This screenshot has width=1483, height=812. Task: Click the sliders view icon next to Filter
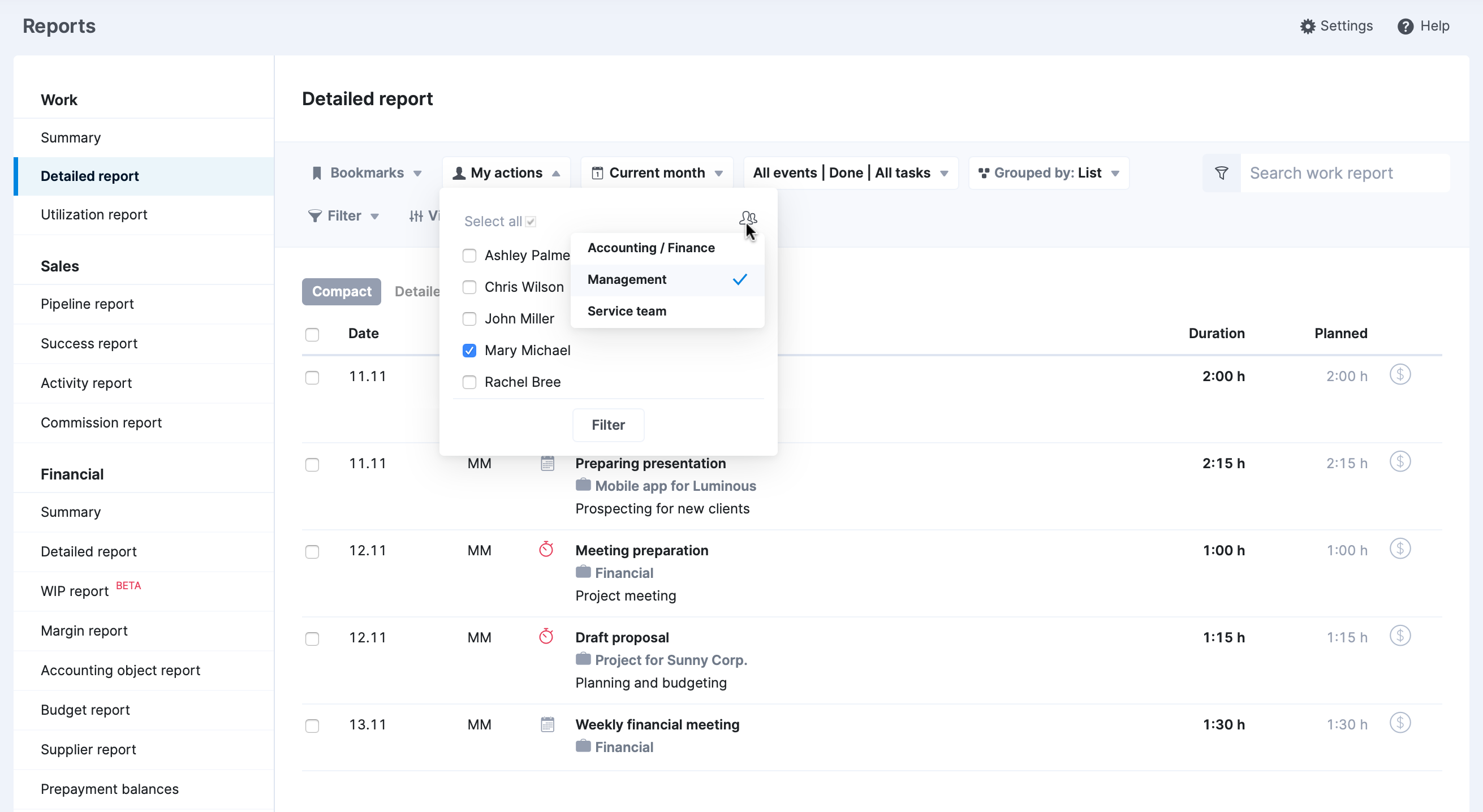[x=416, y=217]
